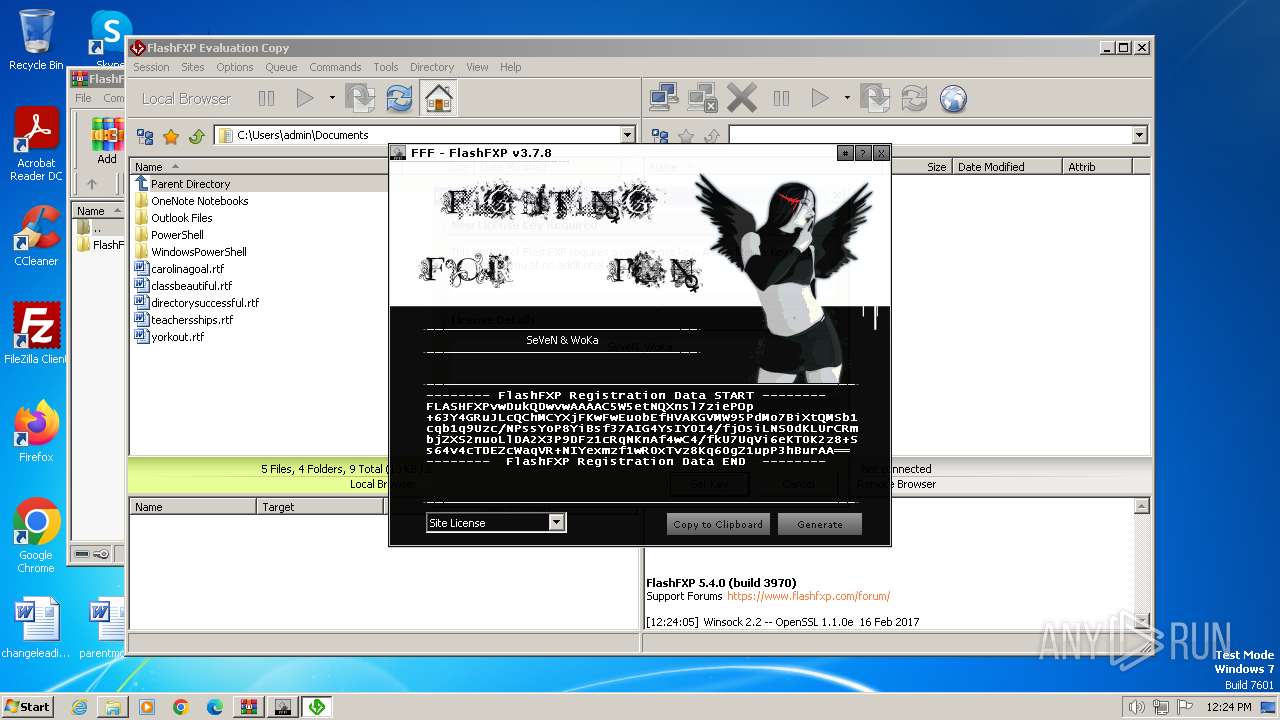Screen dimensions: 1280x720
Task: Expand the local path C:\Users\admin\Documents dropdown
Action: click(627, 135)
